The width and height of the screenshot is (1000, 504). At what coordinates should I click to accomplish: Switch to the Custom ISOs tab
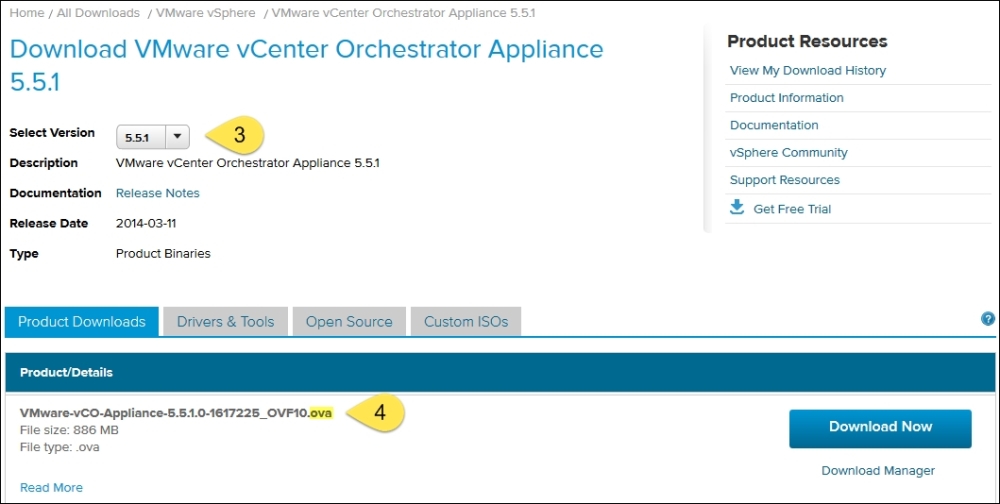click(x=466, y=322)
